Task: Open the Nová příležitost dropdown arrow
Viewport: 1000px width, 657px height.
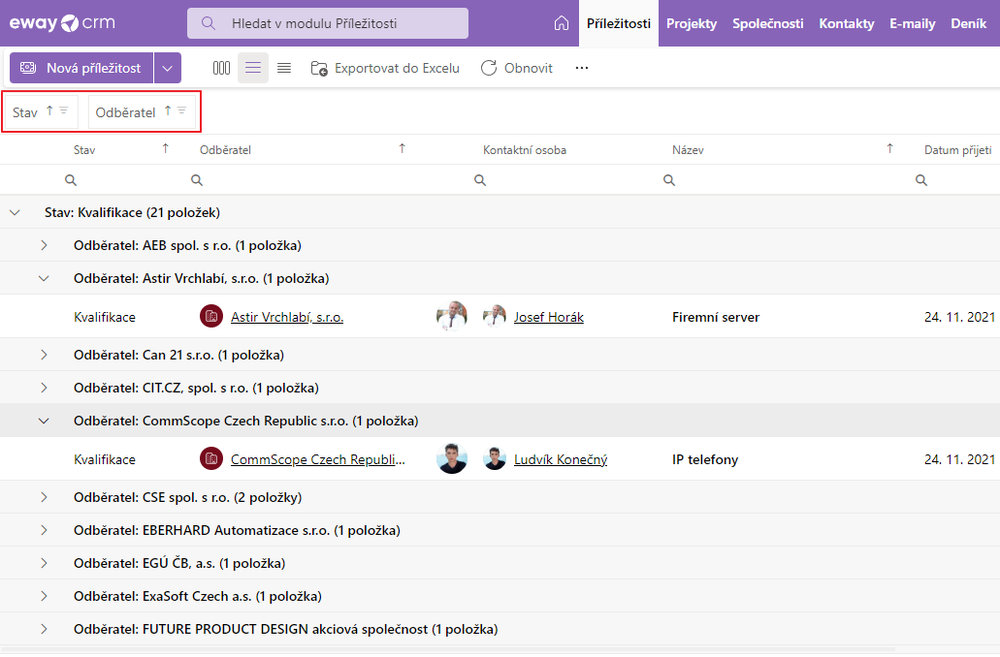Action: tap(167, 68)
